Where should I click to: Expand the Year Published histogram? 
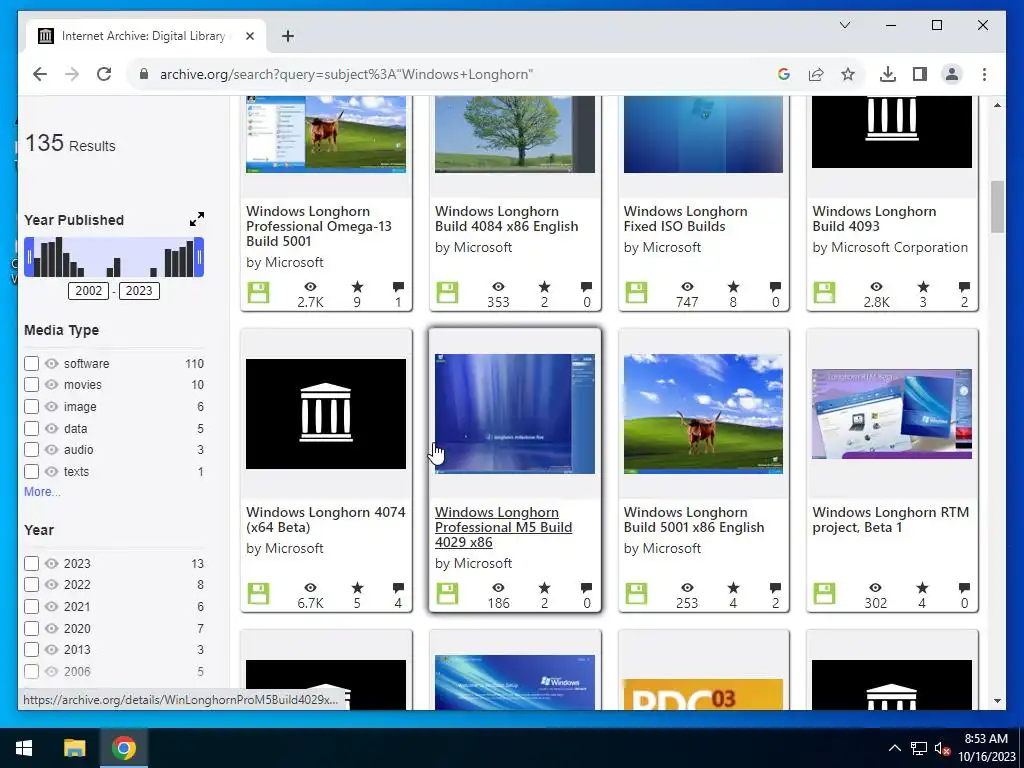[197, 219]
